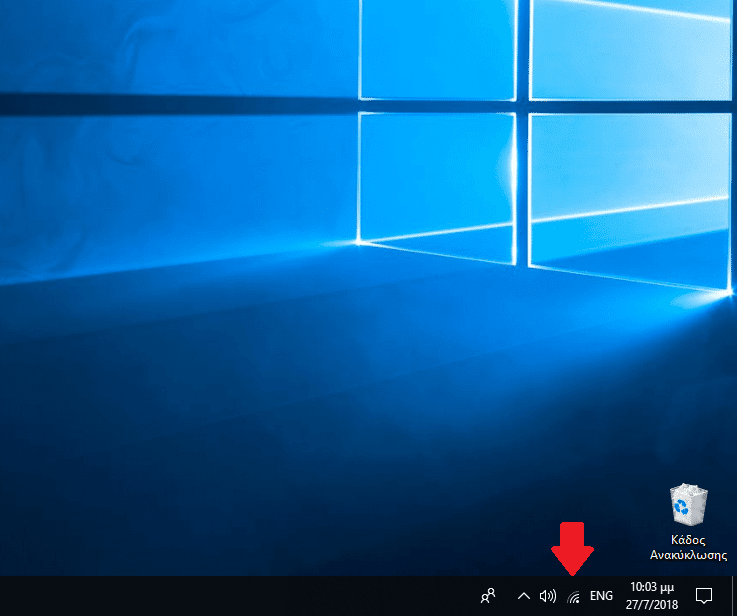This screenshot has height=616, width=737.
Task: Open the Action Center notifications icon
Action: 704,596
